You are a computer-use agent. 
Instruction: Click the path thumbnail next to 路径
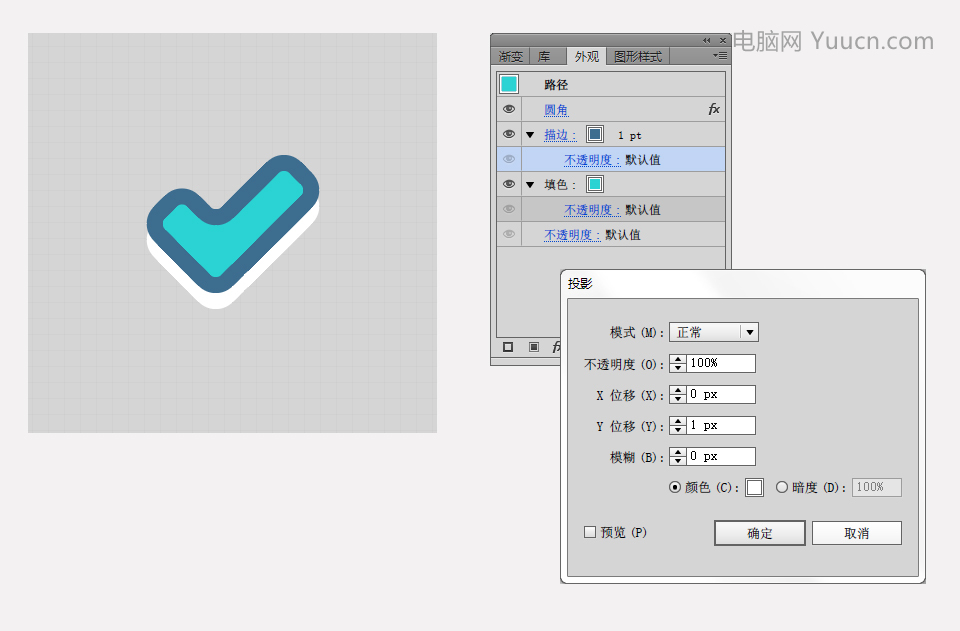tap(509, 84)
